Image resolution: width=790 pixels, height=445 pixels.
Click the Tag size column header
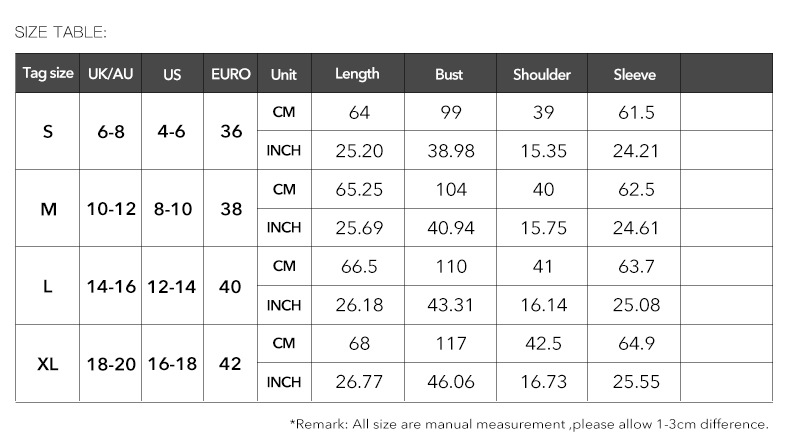(x=48, y=74)
